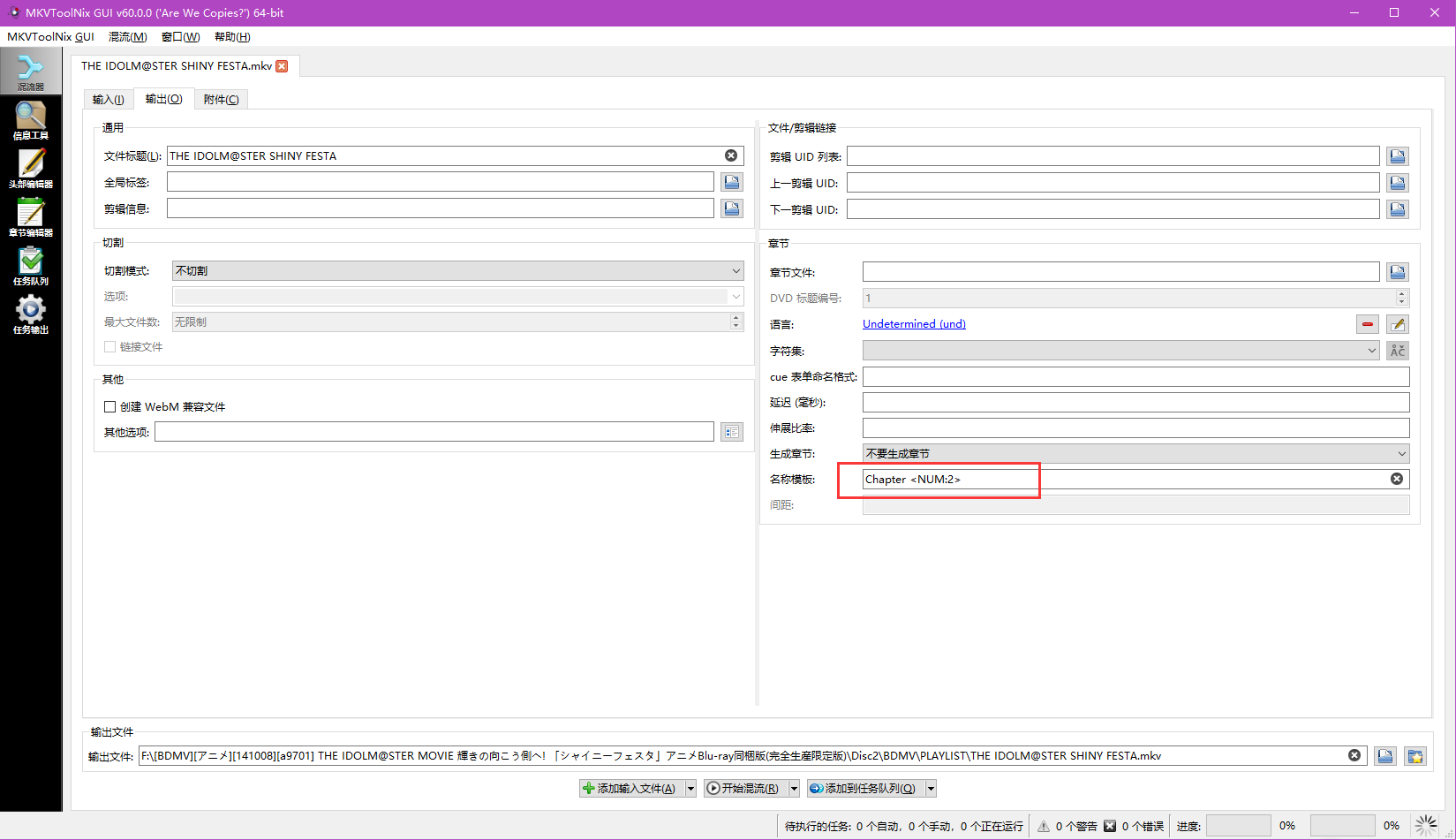
Task: Browse button for segment UID list (剪辑 UID 列表)
Action: coord(1398,156)
